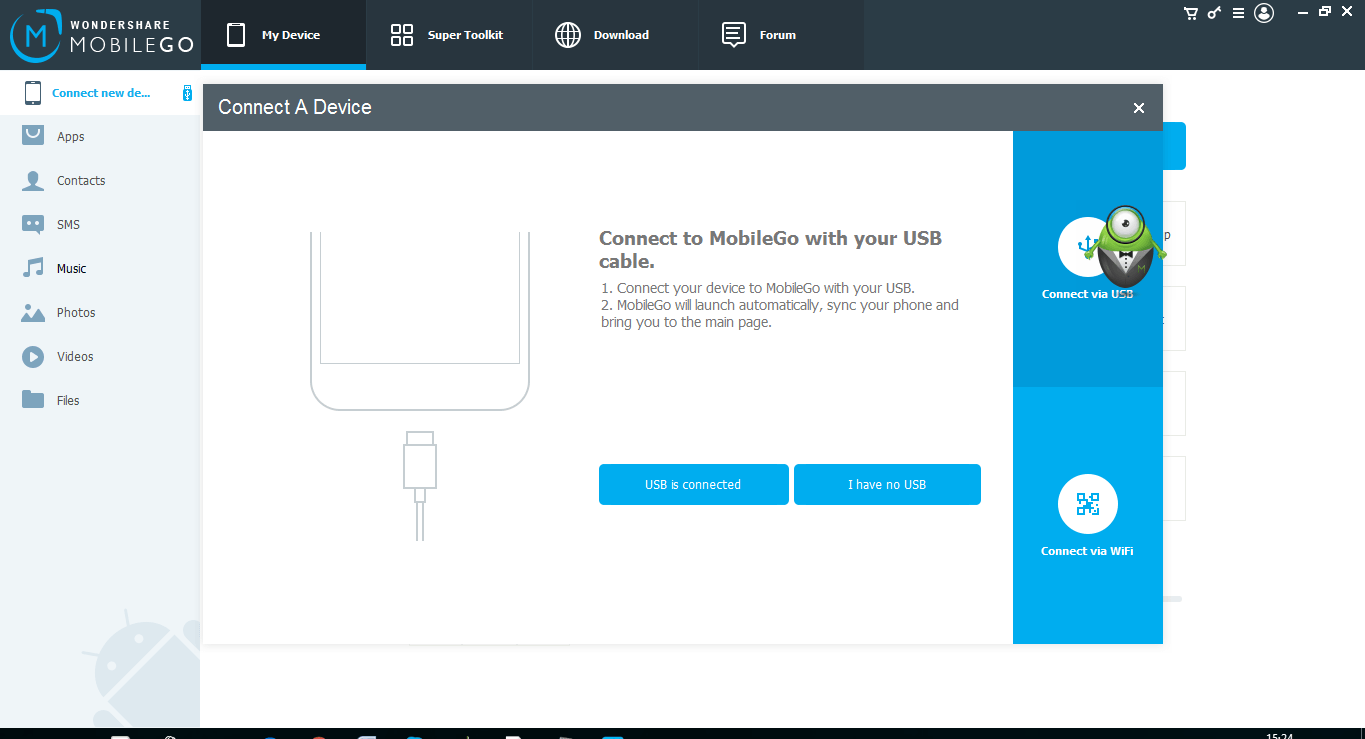
Task: Select Music in the sidebar
Action: (x=70, y=269)
